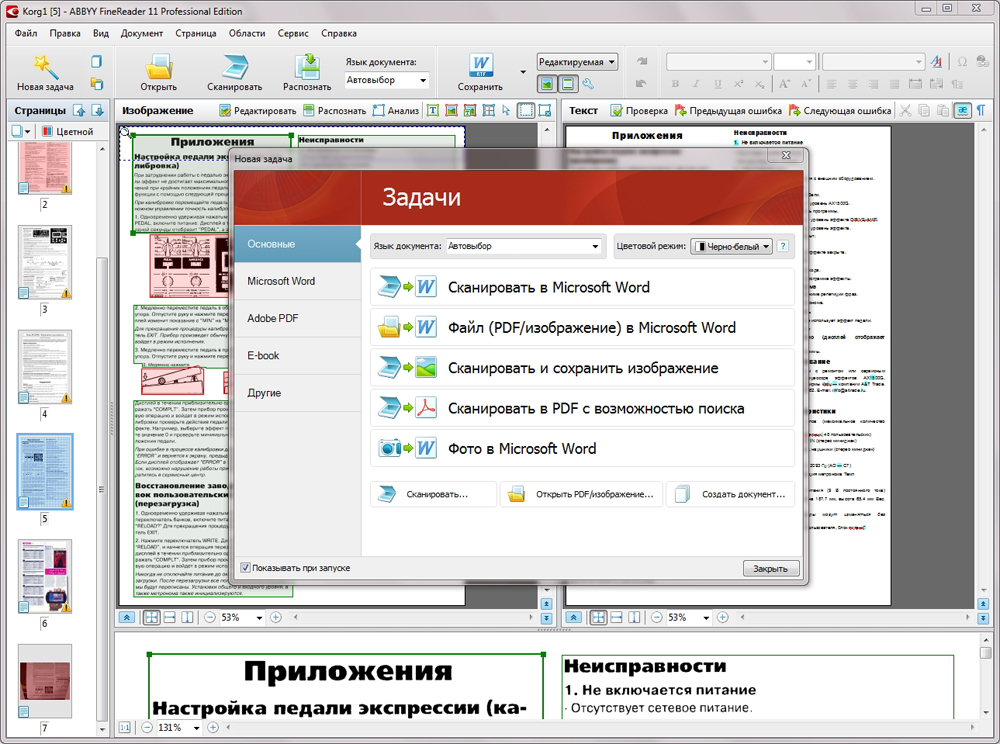Open Язык документа dropdown in dialog
The height and width of the screenshot is (744, 1000).
(523, 246)
